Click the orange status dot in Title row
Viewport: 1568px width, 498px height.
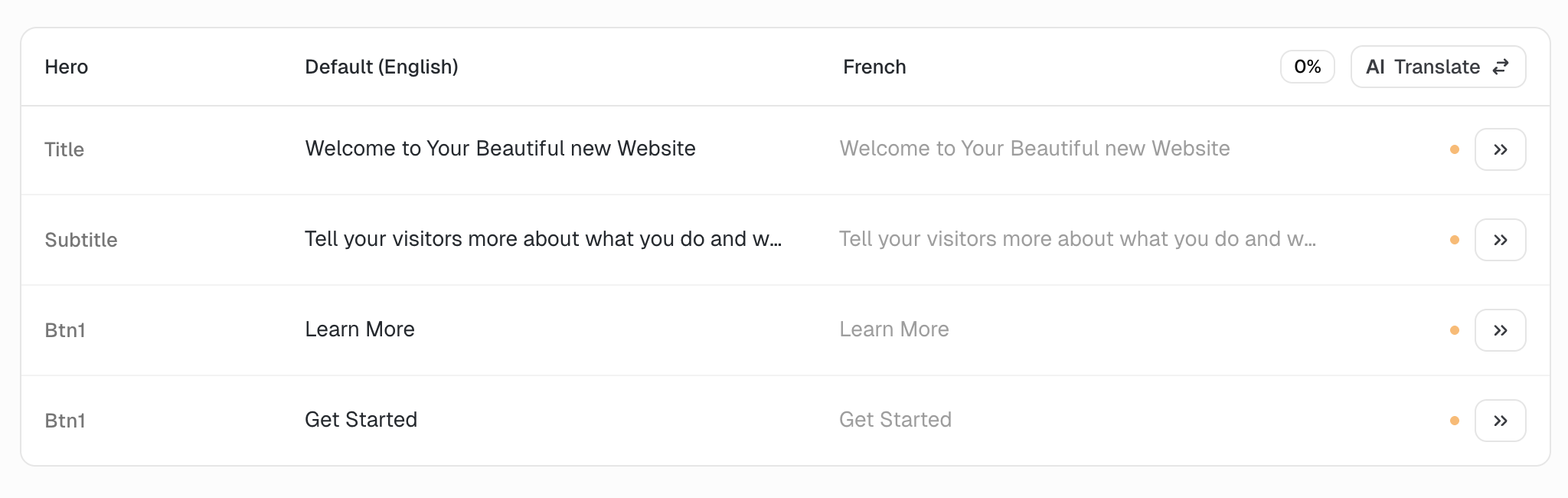[1455, 149]
